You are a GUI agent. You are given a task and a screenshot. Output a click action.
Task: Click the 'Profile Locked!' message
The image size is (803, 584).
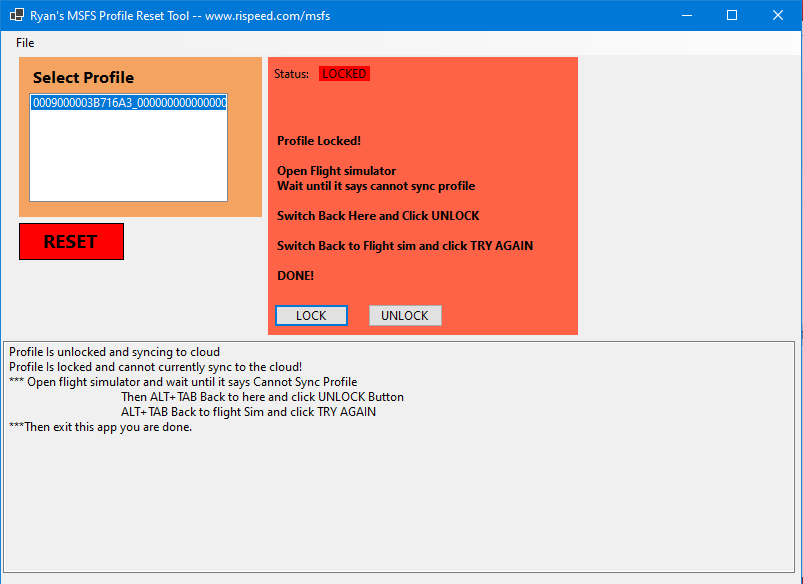pyautogui.click(x=319, y=141)
